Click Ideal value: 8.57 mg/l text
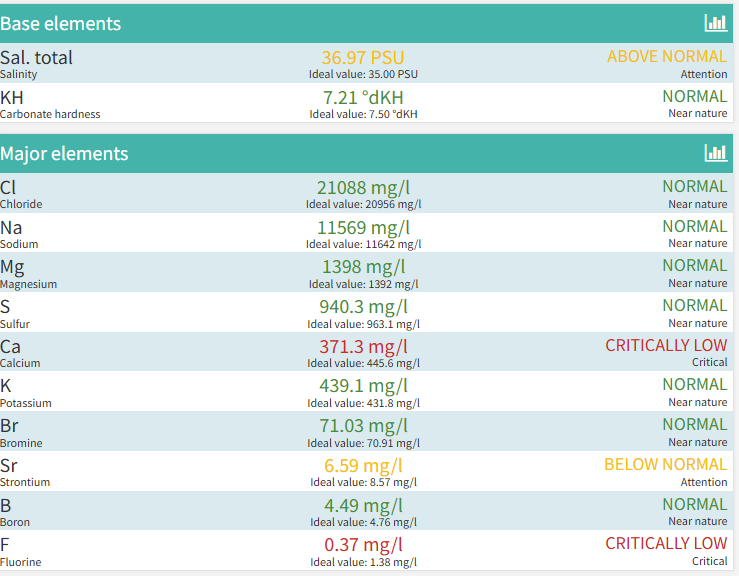The width and height of the screenshot is (739, 576). [363, 483]
